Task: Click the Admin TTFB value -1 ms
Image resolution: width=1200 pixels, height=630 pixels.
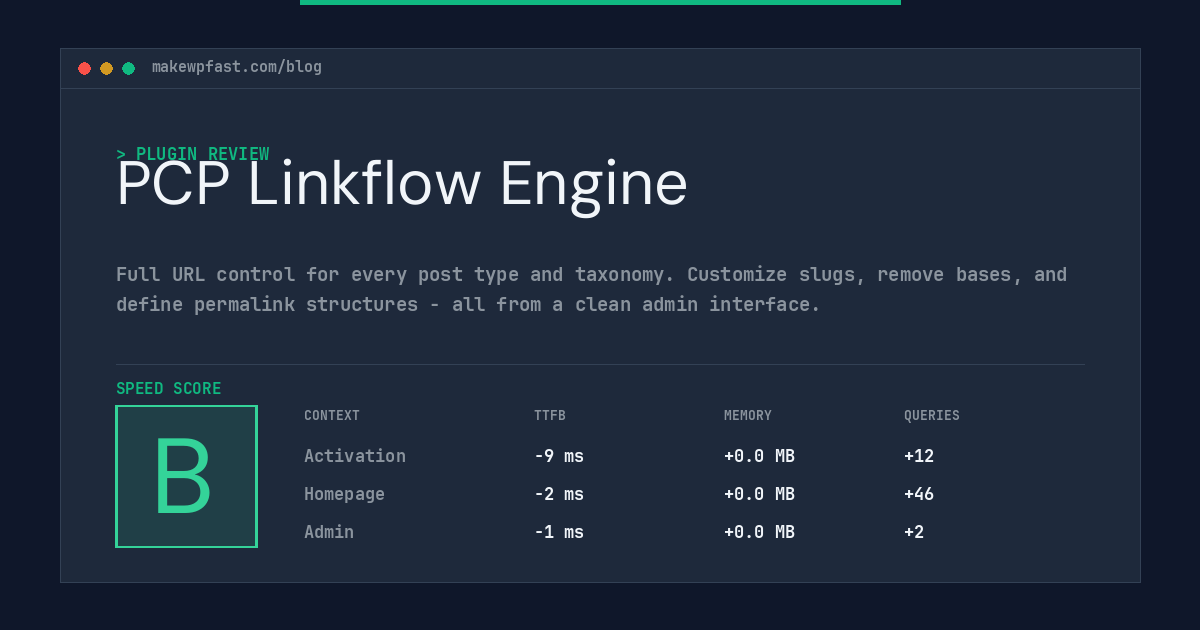Action: 559,532
